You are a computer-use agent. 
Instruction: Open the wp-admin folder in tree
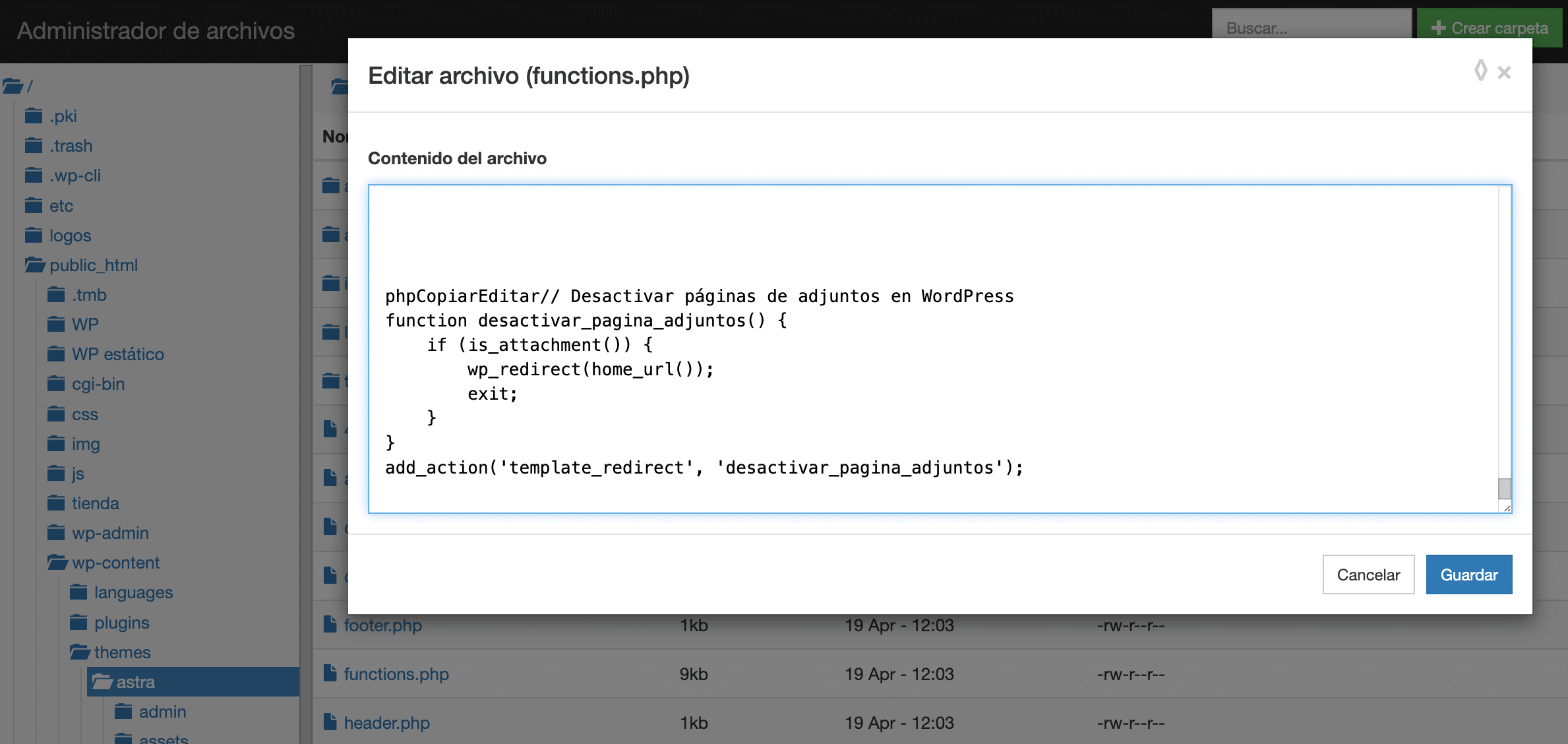tap(109, 533)
